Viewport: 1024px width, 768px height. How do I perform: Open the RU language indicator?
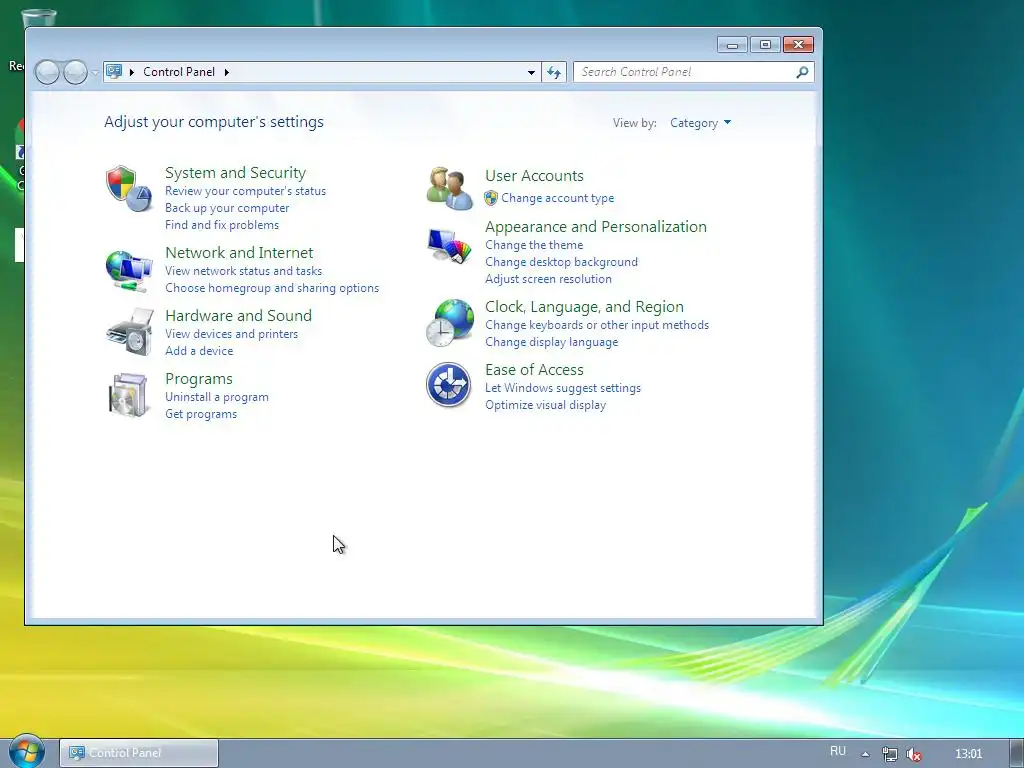(x=838, y=751)
